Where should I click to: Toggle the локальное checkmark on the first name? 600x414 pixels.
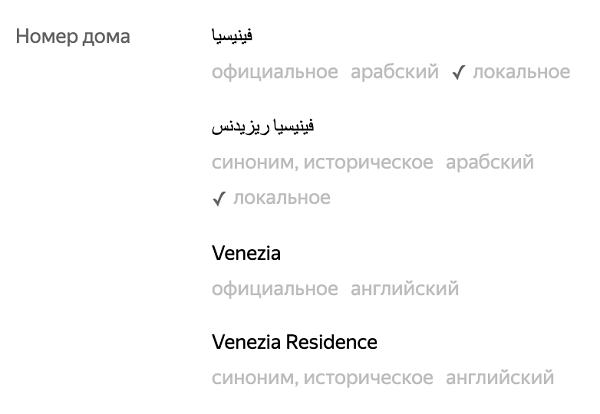pos(458,72)
